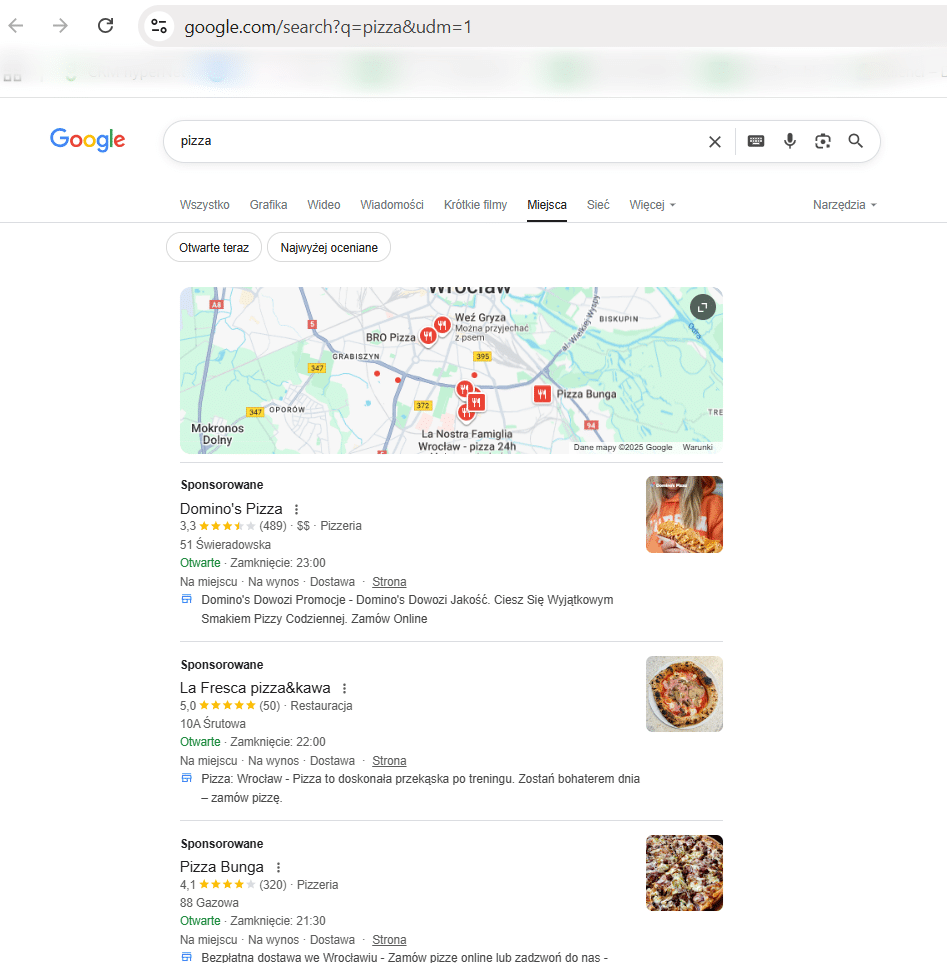This screenshot has height=963, width=947.
Task: Toggle the Otwarte teraz filter
Action: point(214,247)
